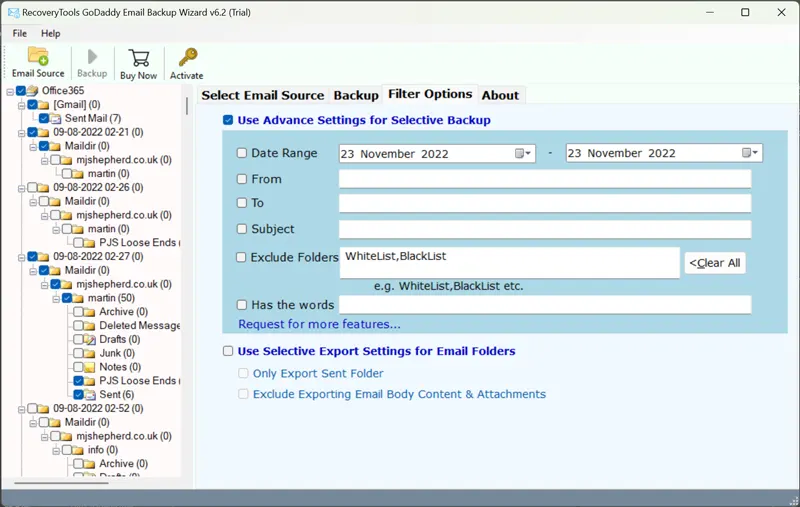Switch to the Select Email Source tab
Viewport: 800px width, 507px height.
[262, 95]
